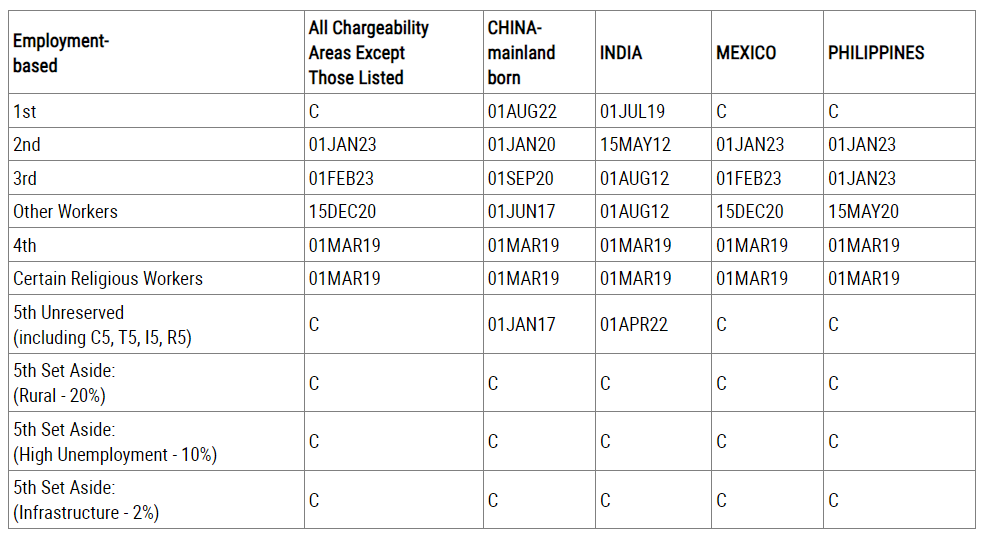The image size is (986, 540).
Task: Select the INDIA column header
Action: point(621,53)
